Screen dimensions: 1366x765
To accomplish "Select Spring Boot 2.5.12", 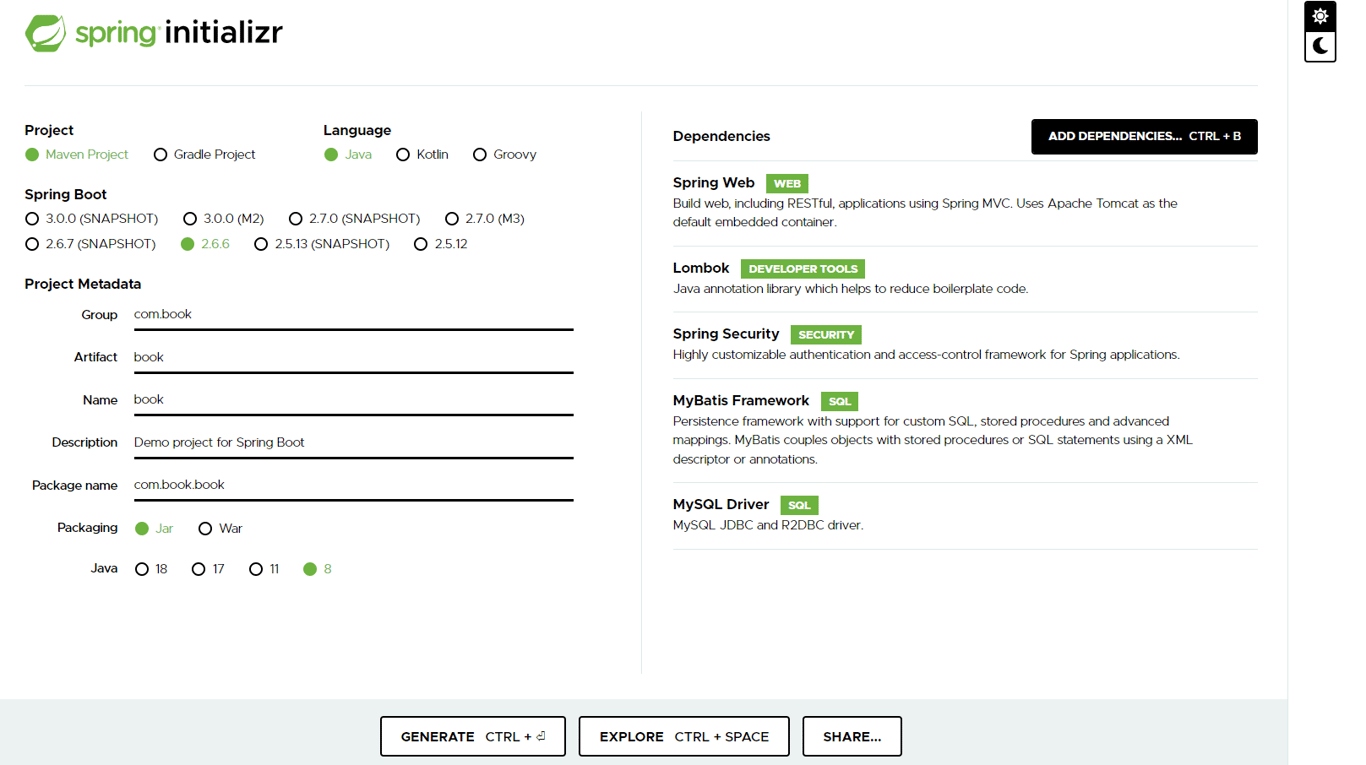I will [x=441, y=244].
